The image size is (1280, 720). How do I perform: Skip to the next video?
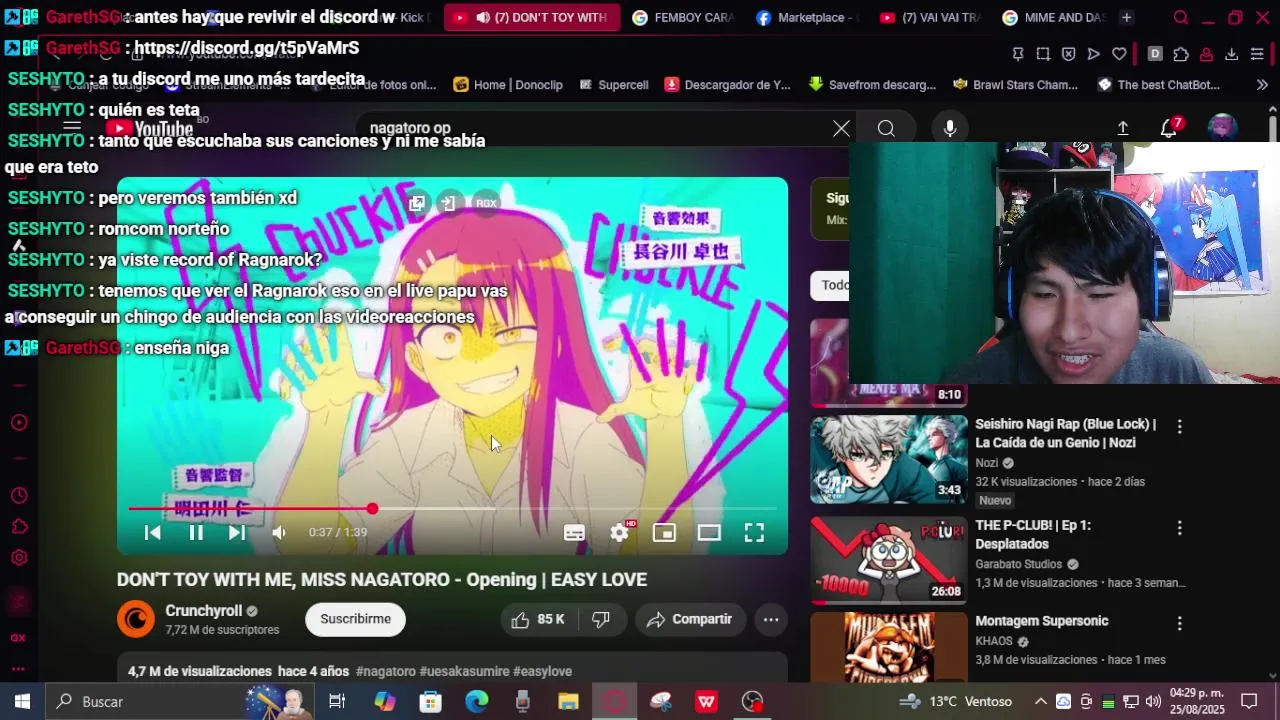tap(237, 533)
